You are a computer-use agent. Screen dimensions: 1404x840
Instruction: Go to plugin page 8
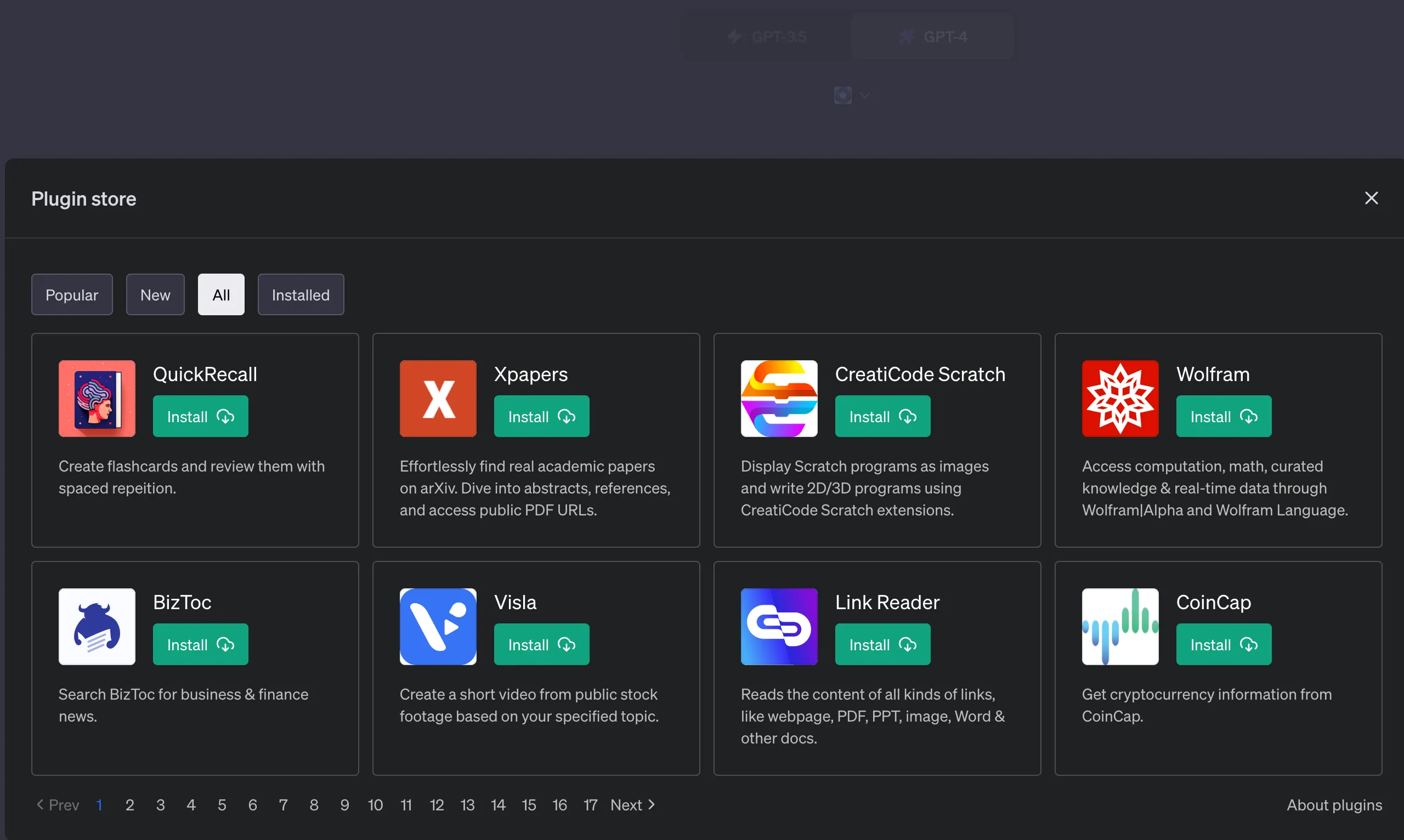[314, 805]
